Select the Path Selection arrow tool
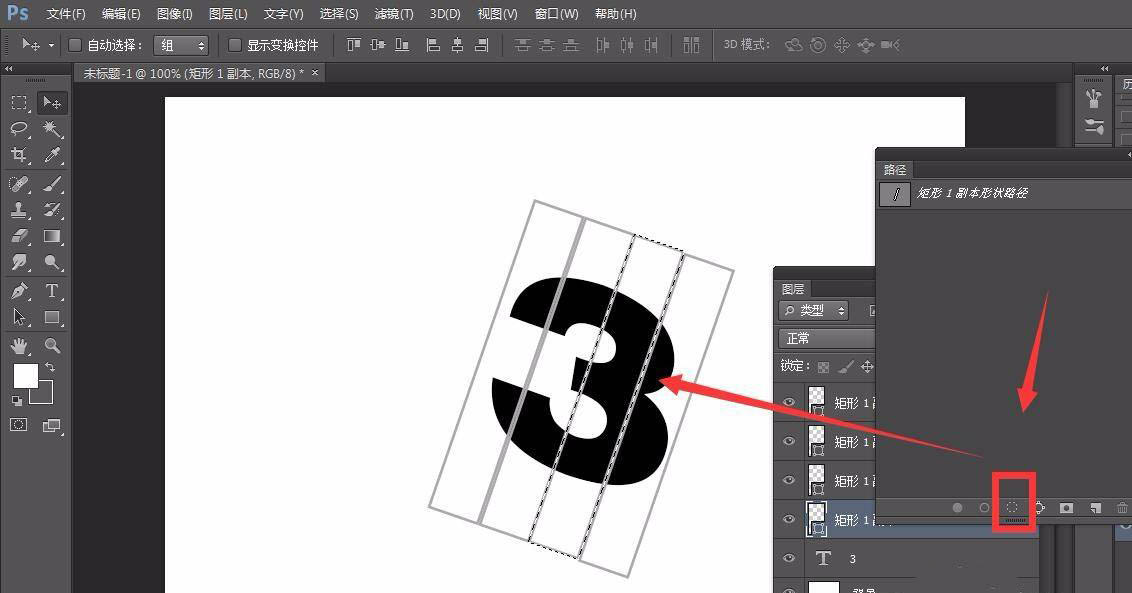Image resolution: width=1132 pixels, height=593 pixels. click(x=19, y=316)
